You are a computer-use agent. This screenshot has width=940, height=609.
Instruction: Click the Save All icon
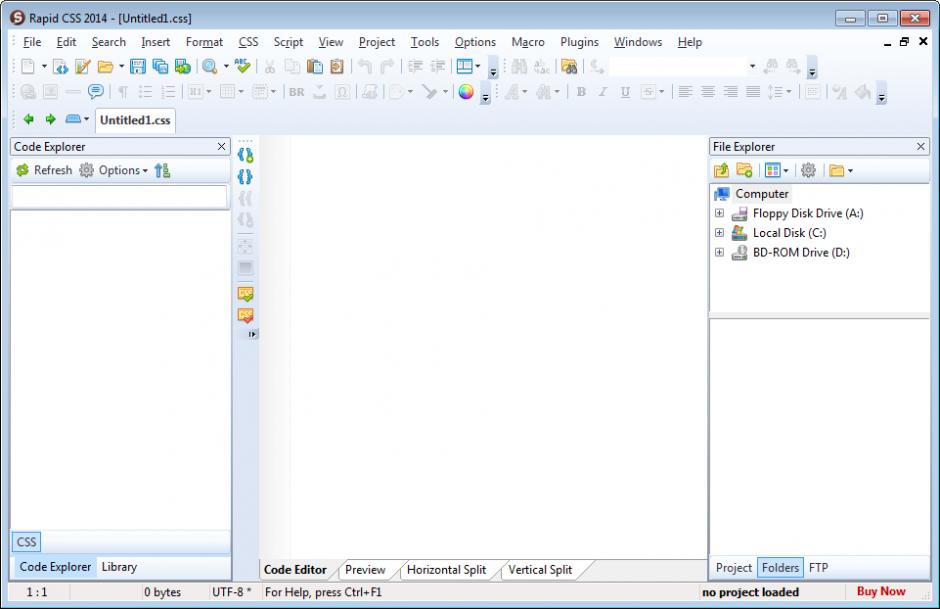coord(160,66)
